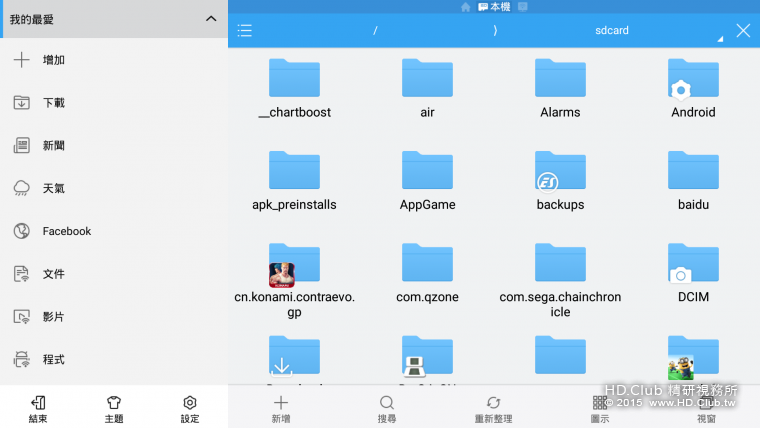Click the baidu folder name

(x=693, y=205)
